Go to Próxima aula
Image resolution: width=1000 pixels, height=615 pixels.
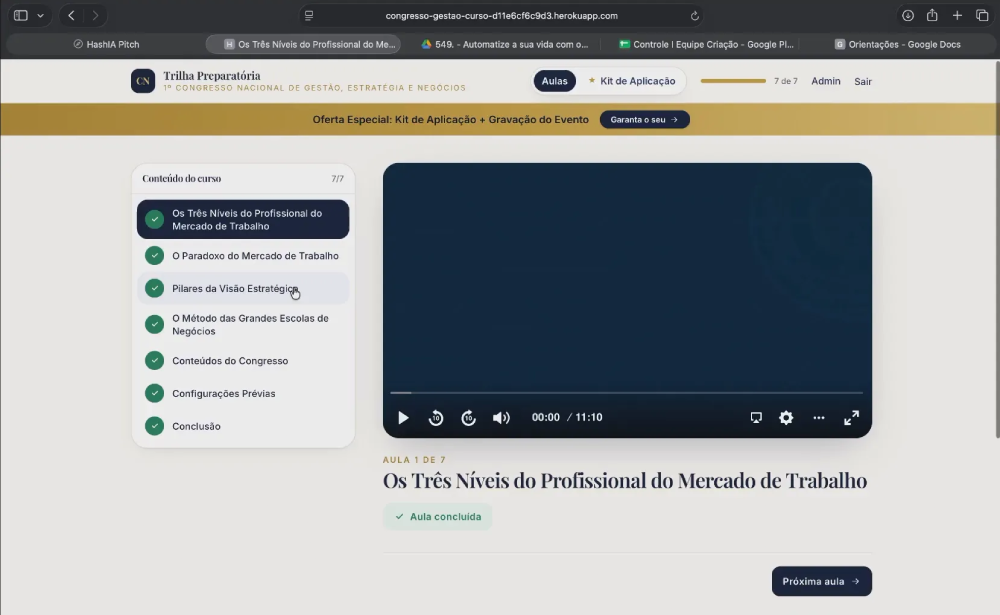pos(821,581)
